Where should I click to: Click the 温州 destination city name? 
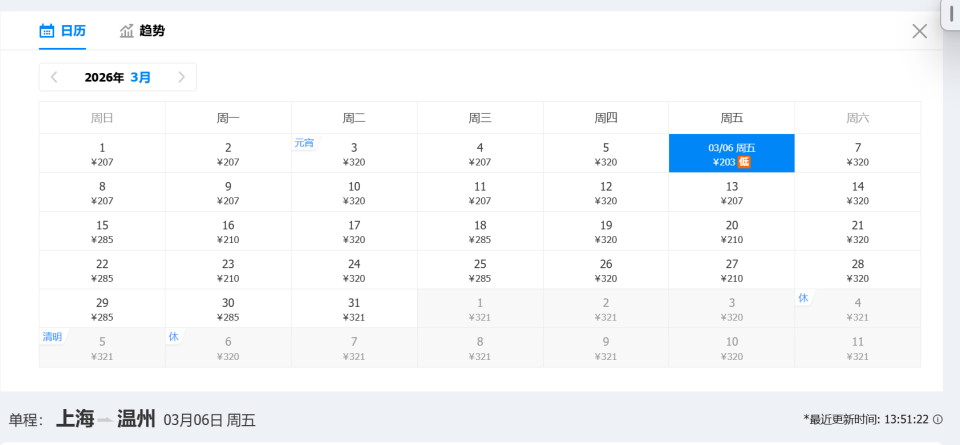(136, 418)
